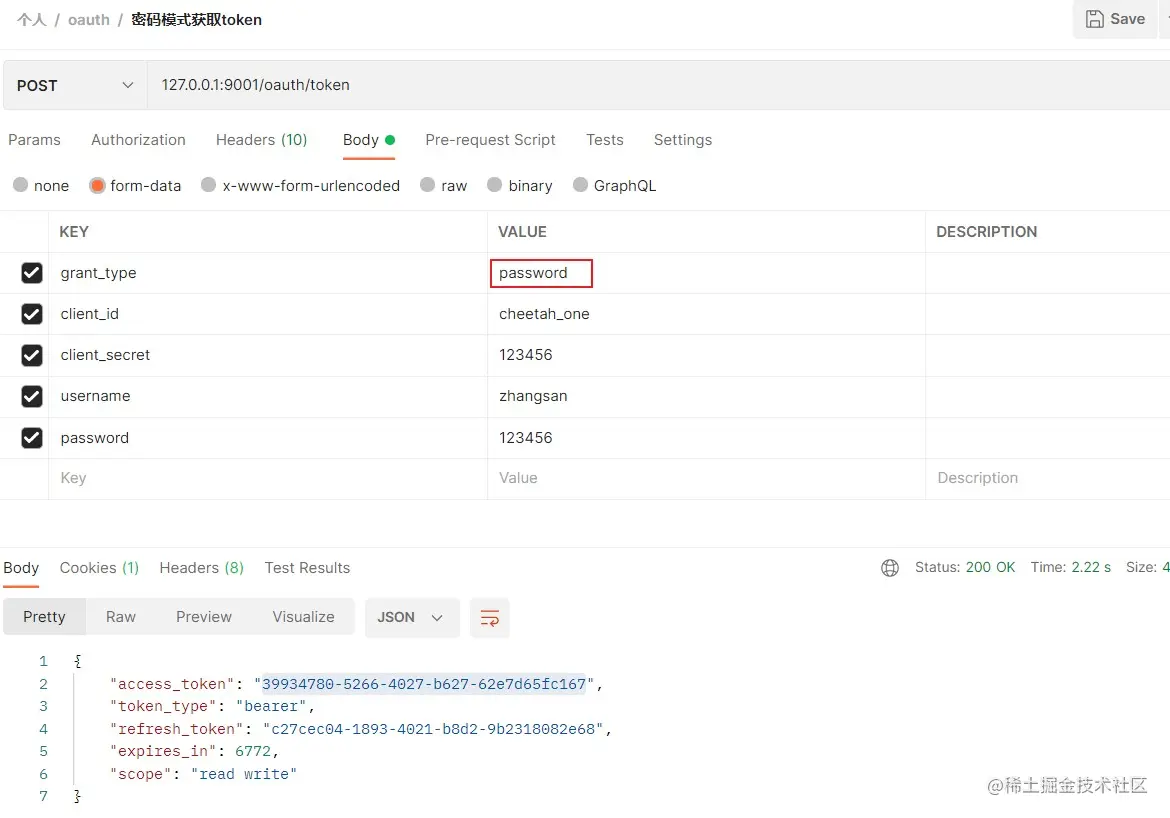
Task: Click the network globe icon
Action: pyautogui.click(x=889, y=568)
